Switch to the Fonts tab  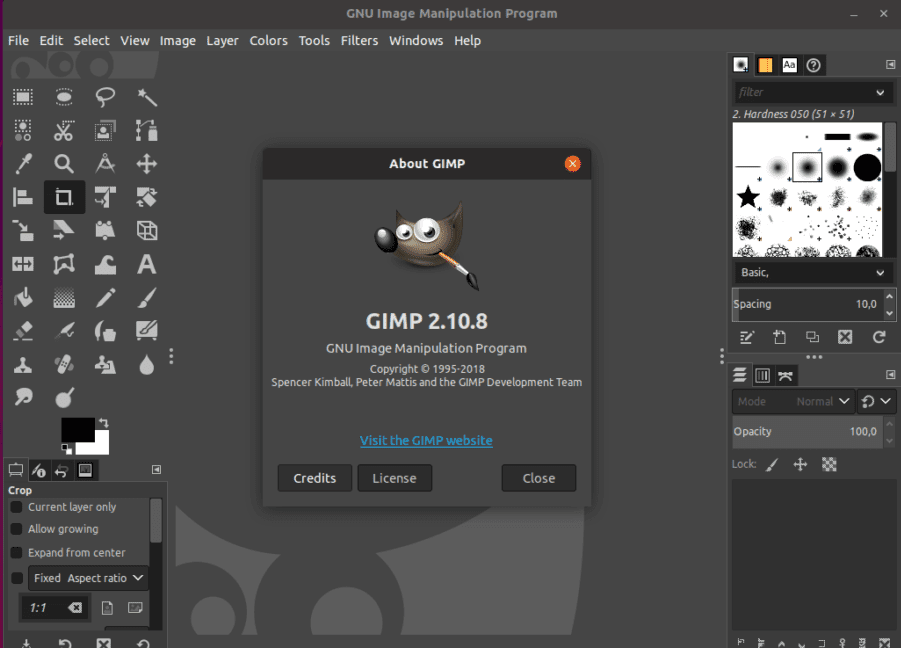789,64
